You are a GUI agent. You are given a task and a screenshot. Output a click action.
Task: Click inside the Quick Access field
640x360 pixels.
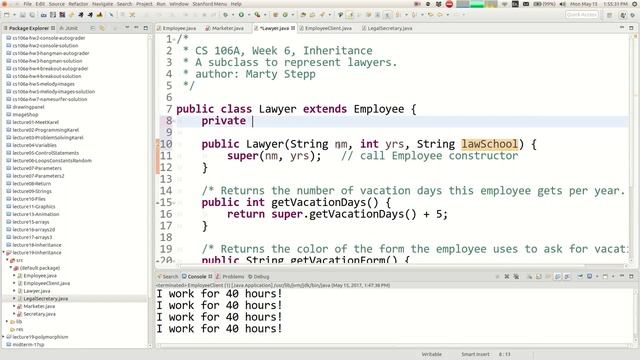[582, 15]
